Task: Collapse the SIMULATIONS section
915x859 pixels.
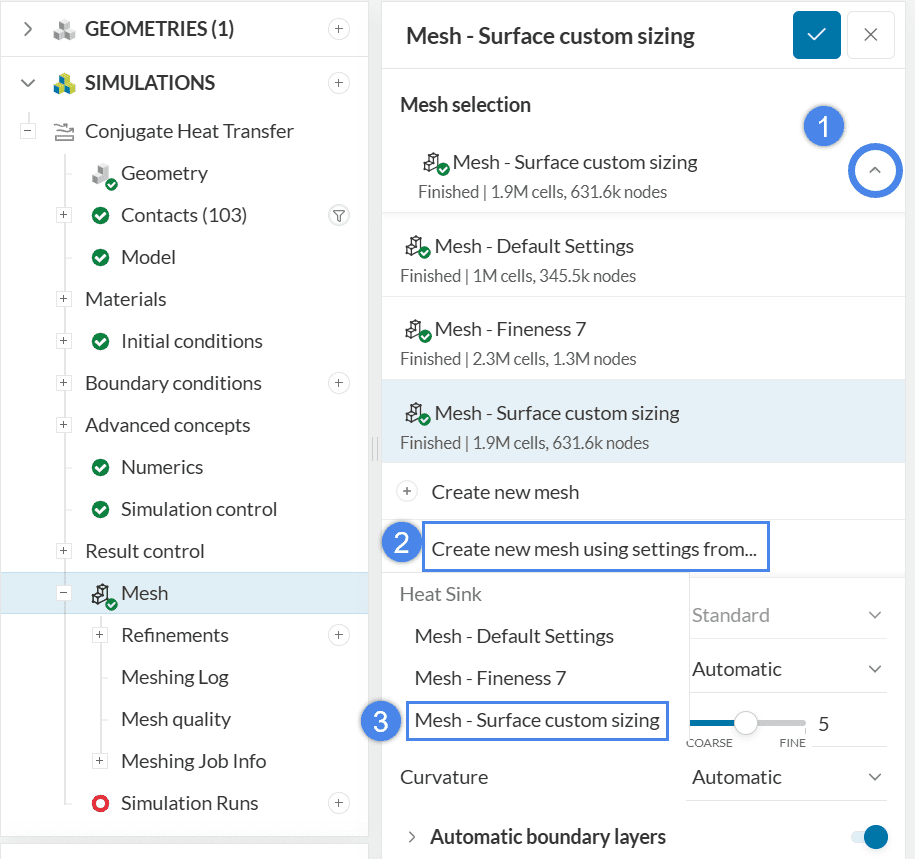Action: pyautogui.click(x=28, y=83)
